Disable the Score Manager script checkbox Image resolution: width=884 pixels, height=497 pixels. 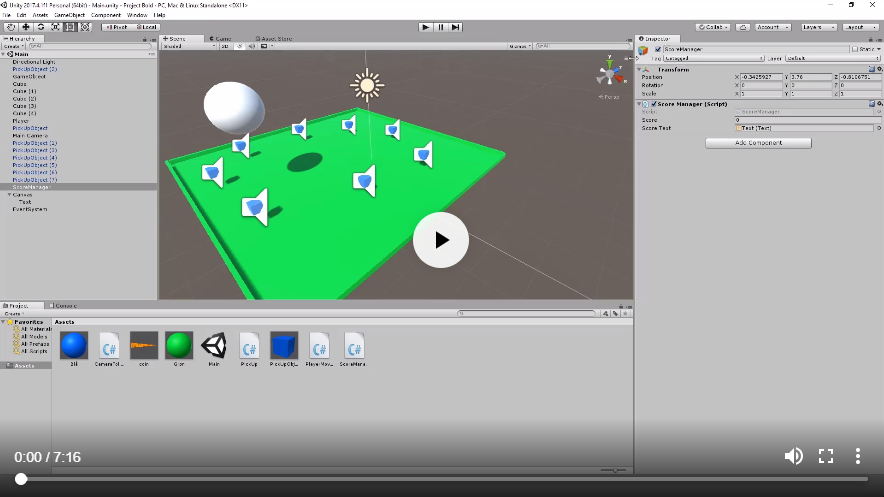tap(654, 104)
